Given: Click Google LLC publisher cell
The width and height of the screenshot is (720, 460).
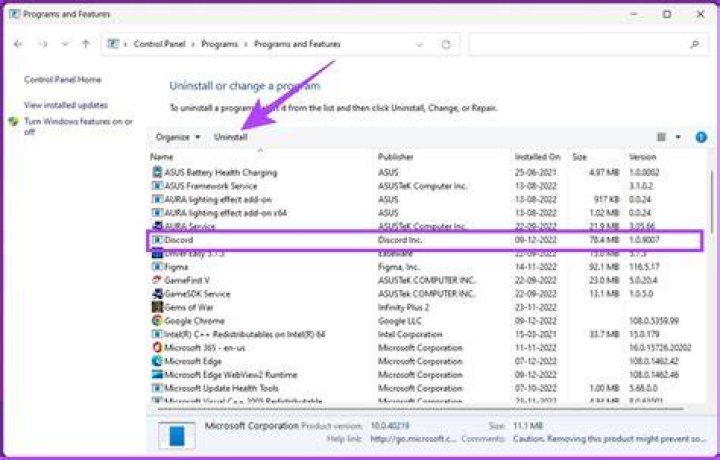Looking at the screenshot, I should pos(399,321).
